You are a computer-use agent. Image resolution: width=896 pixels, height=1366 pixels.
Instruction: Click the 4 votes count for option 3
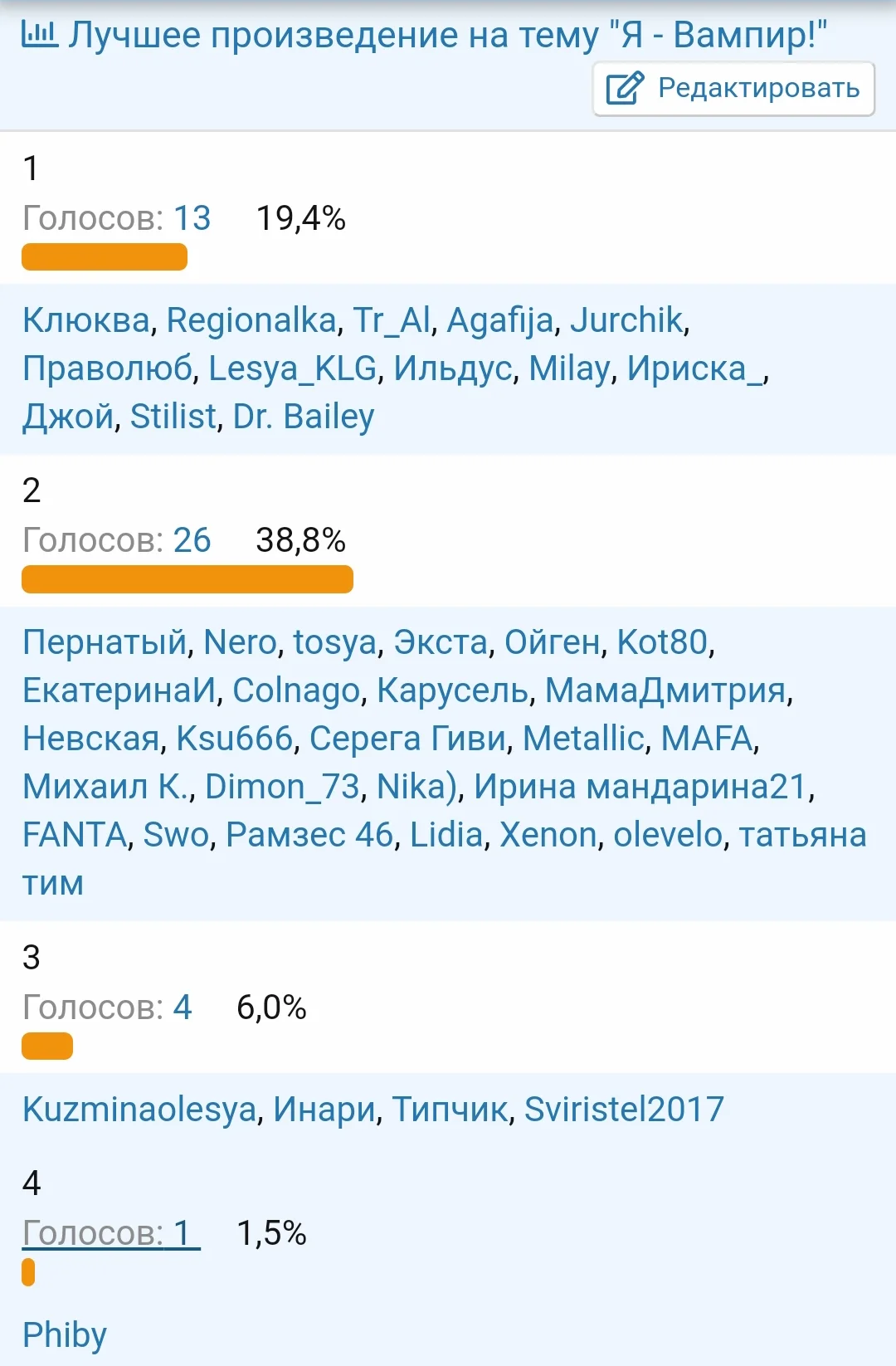(182, 1007)
